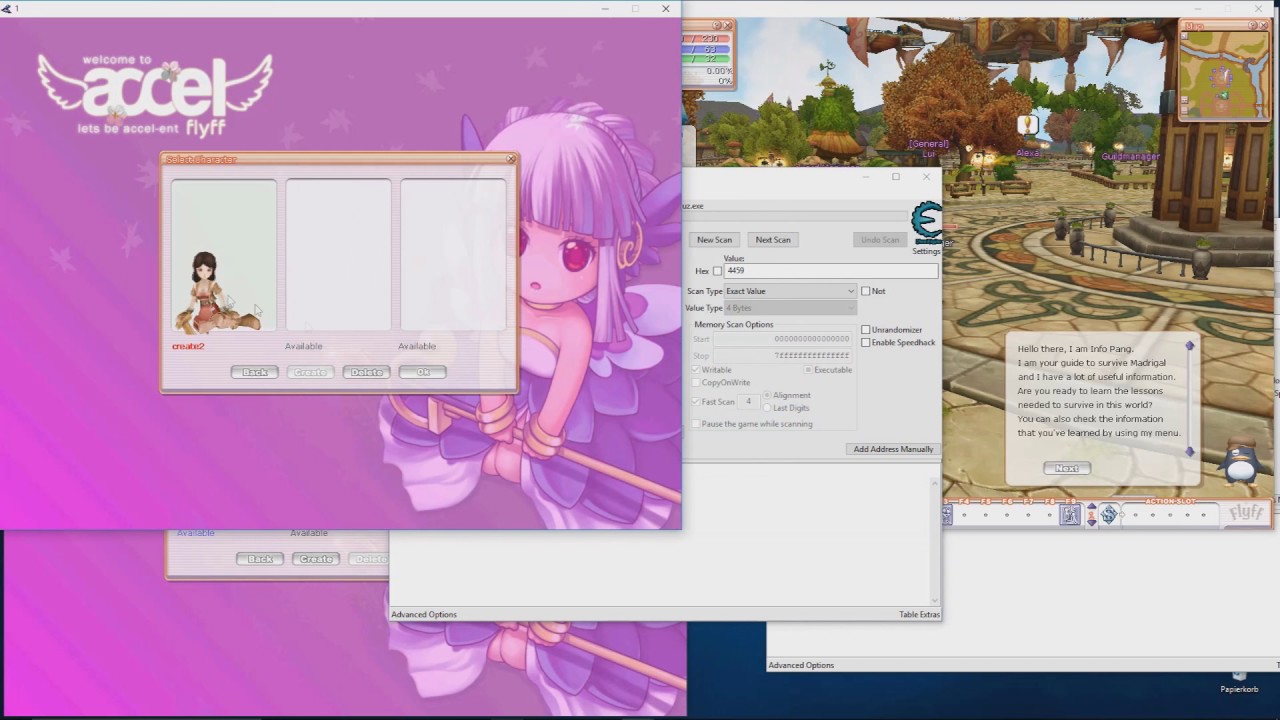
Task: Click the Next Scan button
Action: [x=773, y=240]
